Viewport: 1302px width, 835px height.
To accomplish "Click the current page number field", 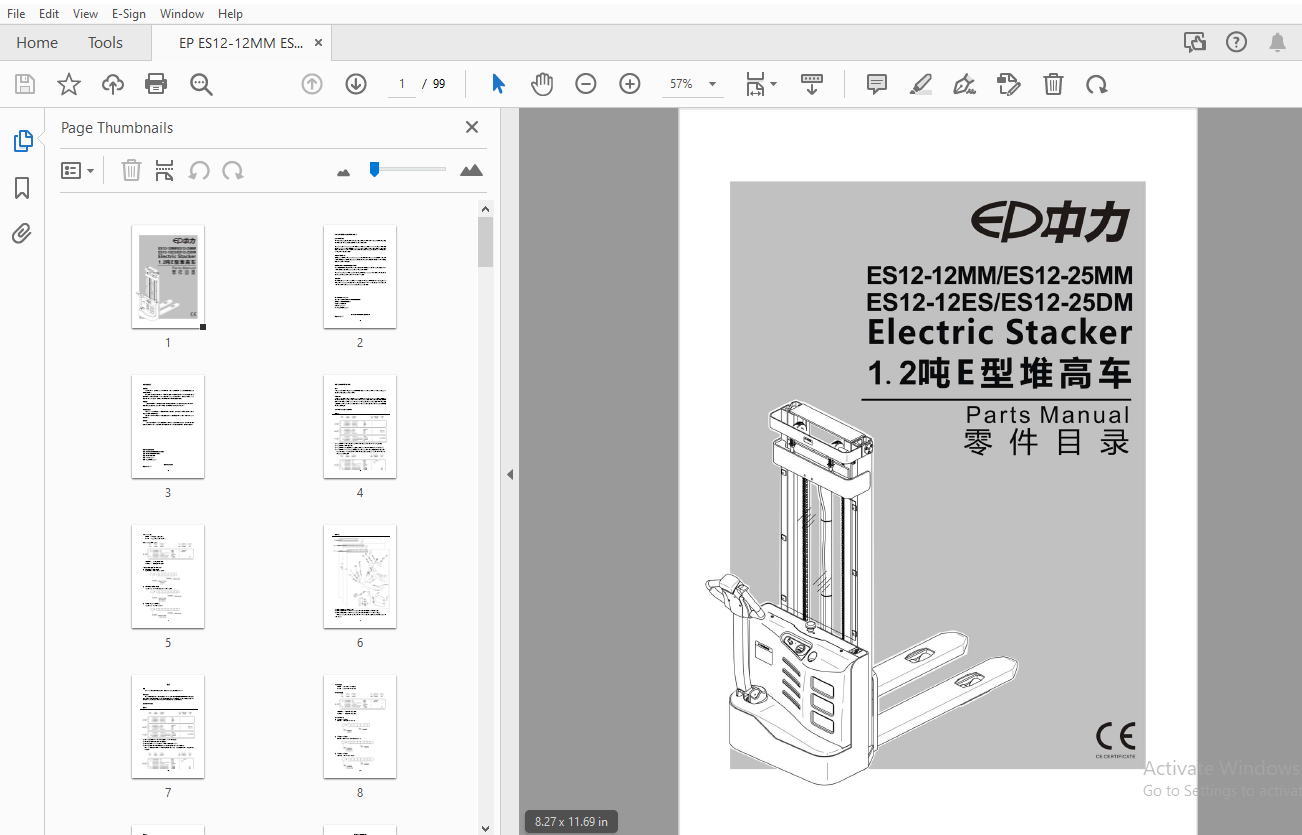I will [x=402, y=84].
